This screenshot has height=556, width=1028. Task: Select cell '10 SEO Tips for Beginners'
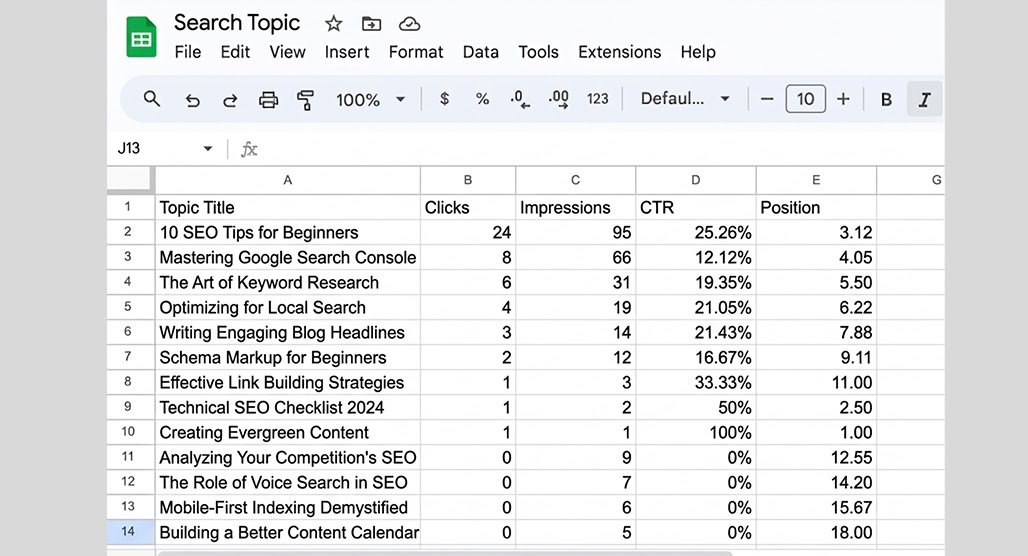click(x=288, y=232)
